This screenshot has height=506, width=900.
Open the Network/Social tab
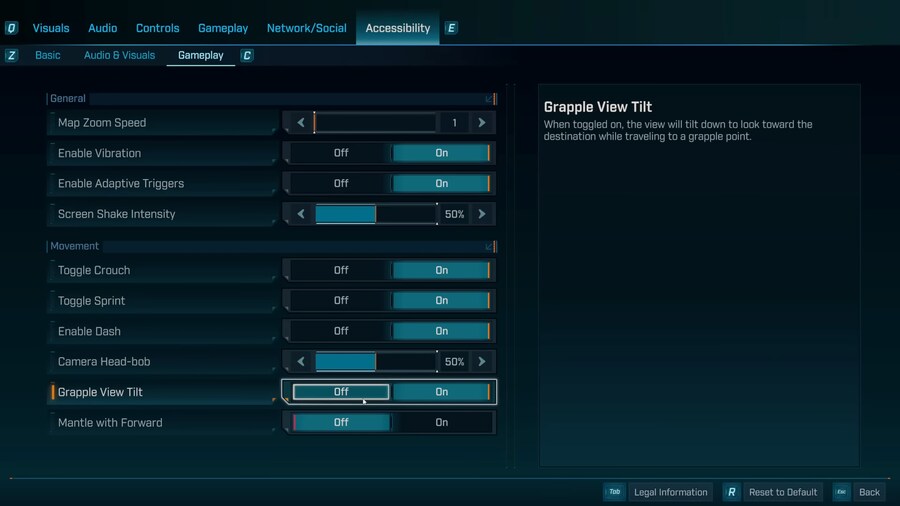tap(306, 28)
